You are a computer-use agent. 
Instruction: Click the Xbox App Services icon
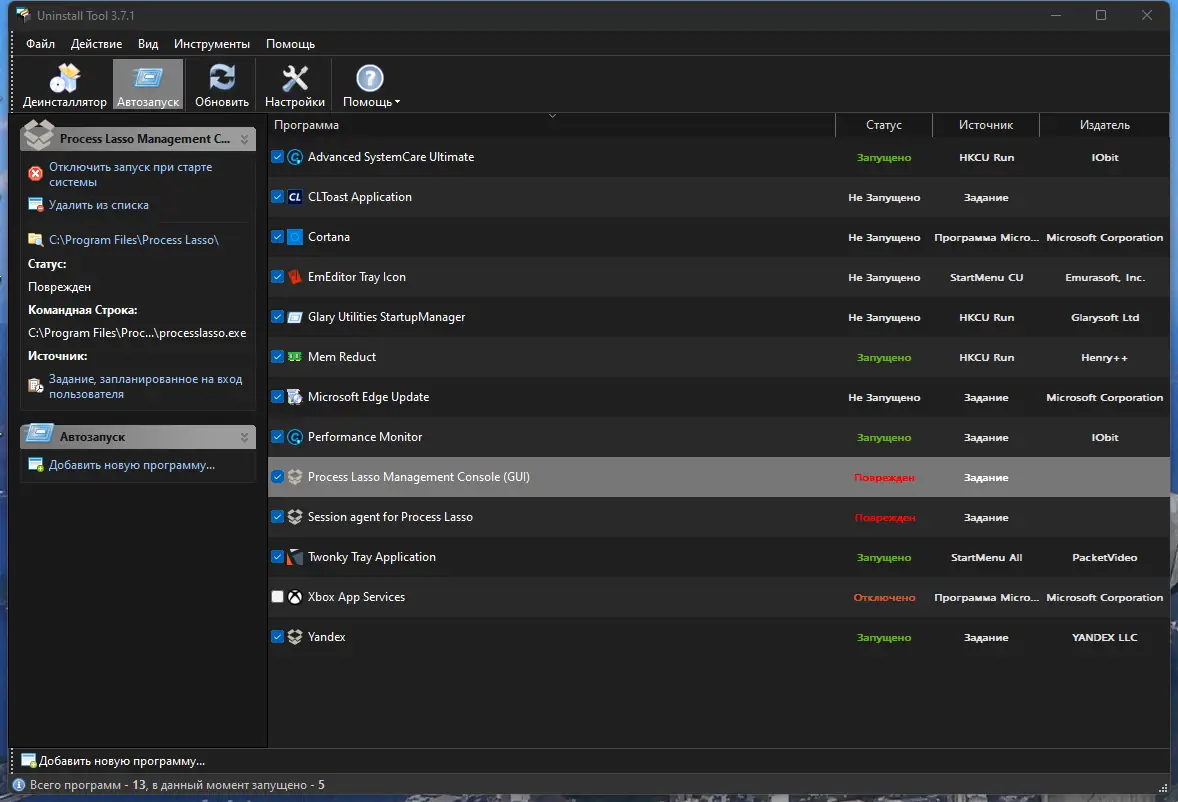pyautogui.click(x=295, y=597)
